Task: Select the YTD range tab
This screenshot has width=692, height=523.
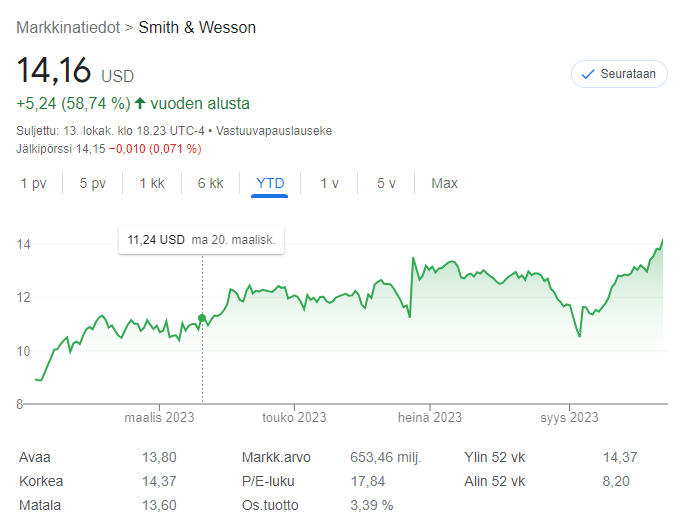Action: tap(270, 183)
